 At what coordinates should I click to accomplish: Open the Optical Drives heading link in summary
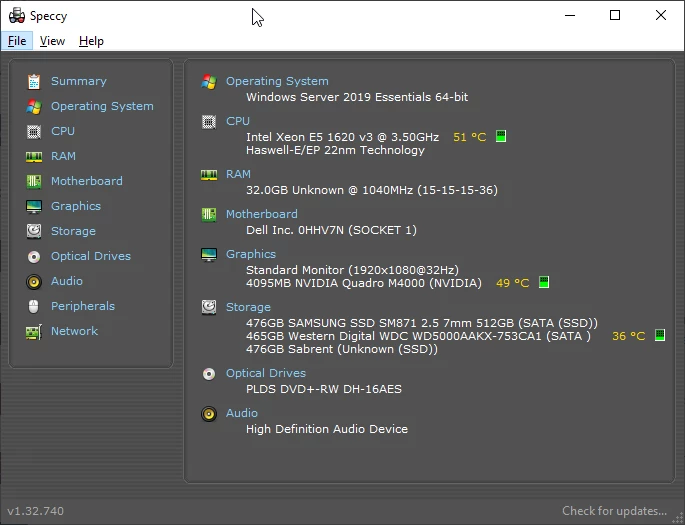[x=266, y=373]
